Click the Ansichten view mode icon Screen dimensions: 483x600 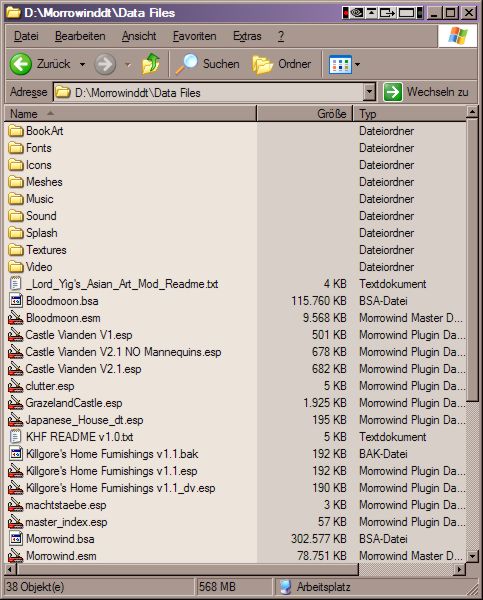click(340, 64)
